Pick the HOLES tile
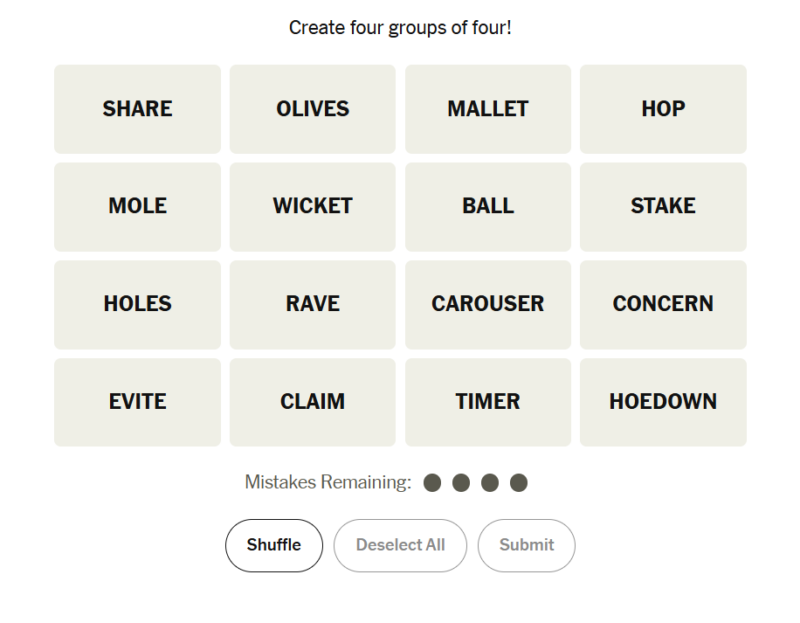Screen dimensions: 800x623 (137, 304)
